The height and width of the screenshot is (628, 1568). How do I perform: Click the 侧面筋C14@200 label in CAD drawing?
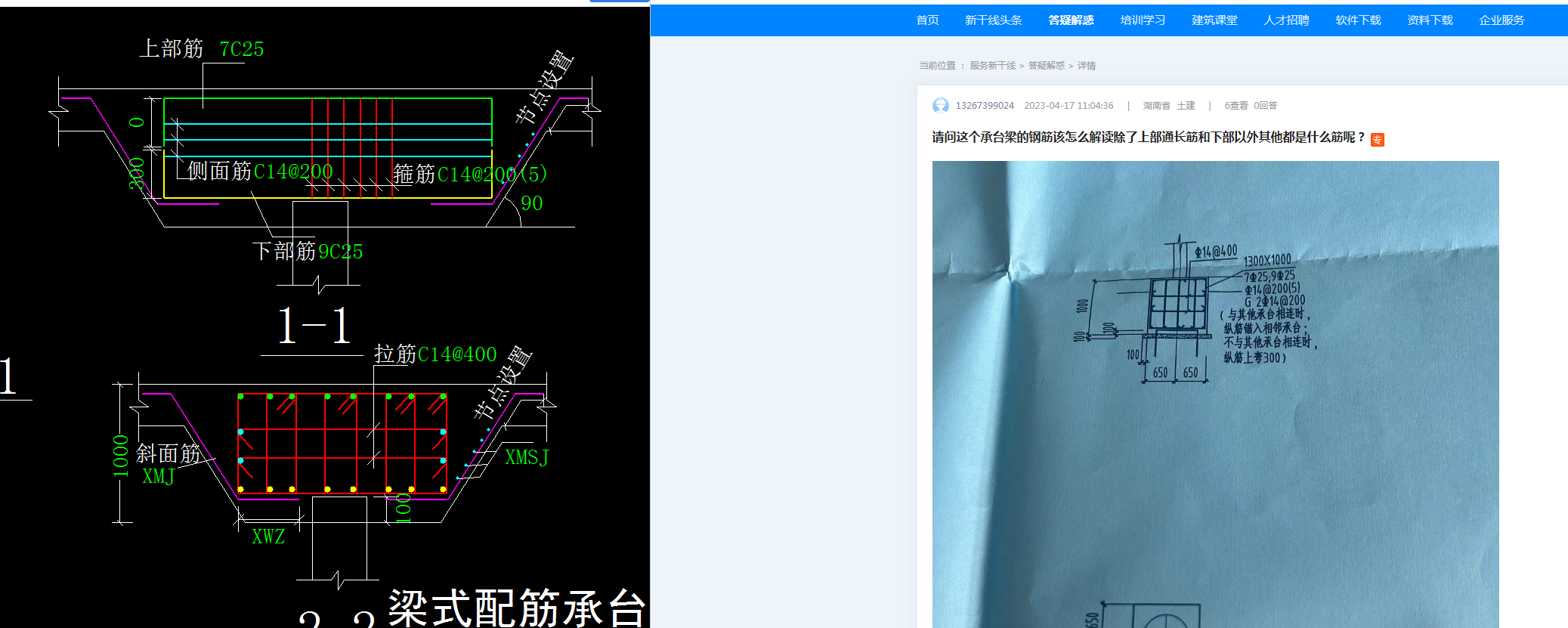[260, 172]
